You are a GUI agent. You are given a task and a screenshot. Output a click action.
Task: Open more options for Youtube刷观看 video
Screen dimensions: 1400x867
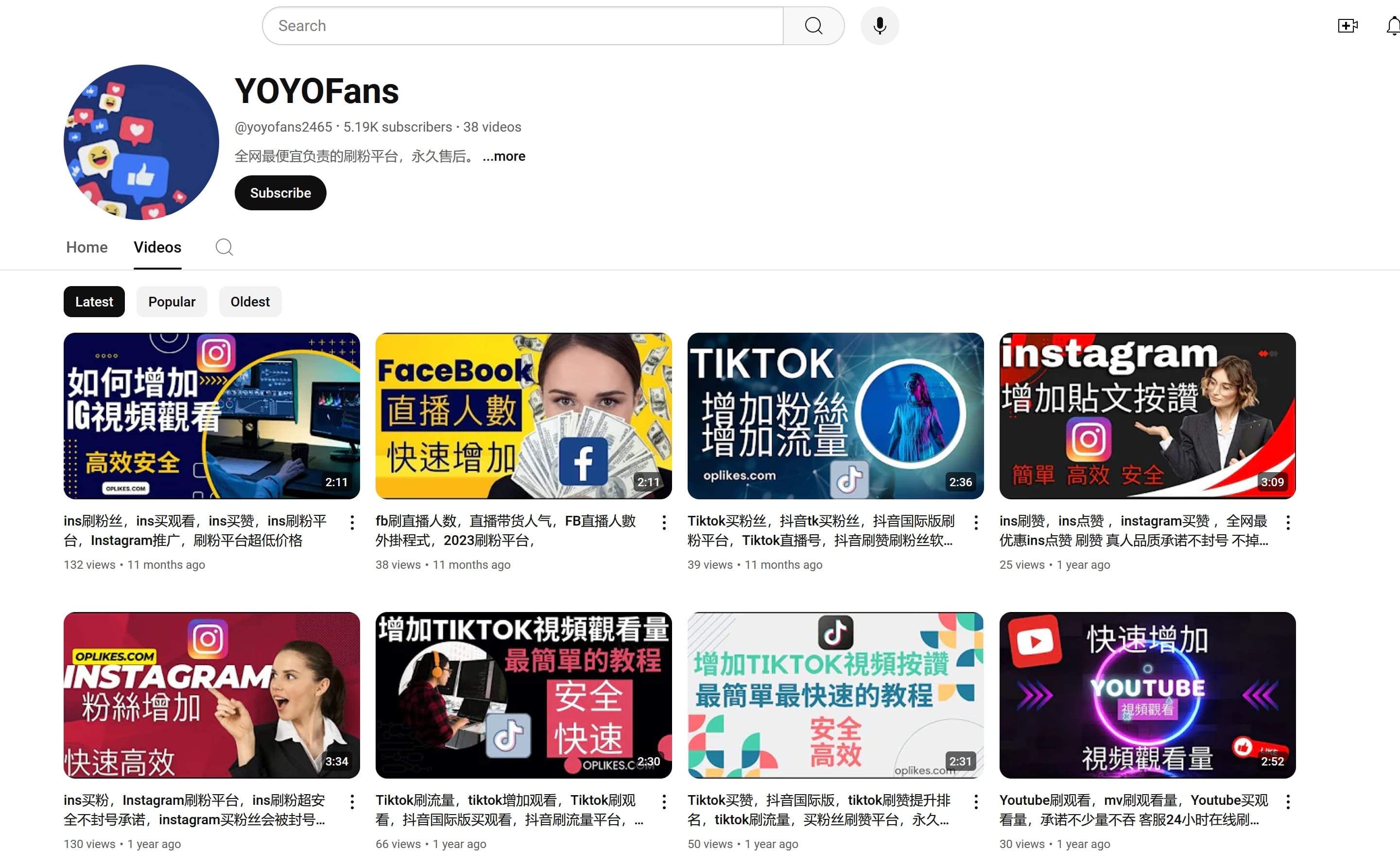coord(1288,801)
